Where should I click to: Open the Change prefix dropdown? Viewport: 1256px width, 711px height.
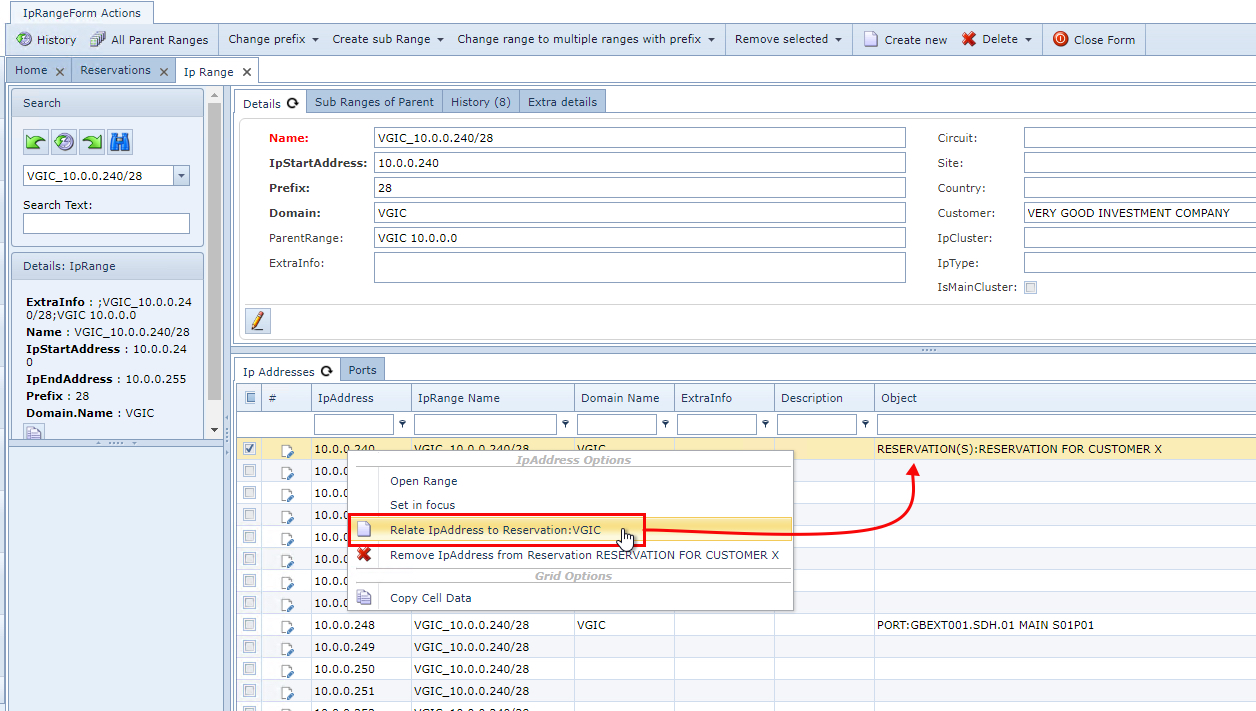273,40
